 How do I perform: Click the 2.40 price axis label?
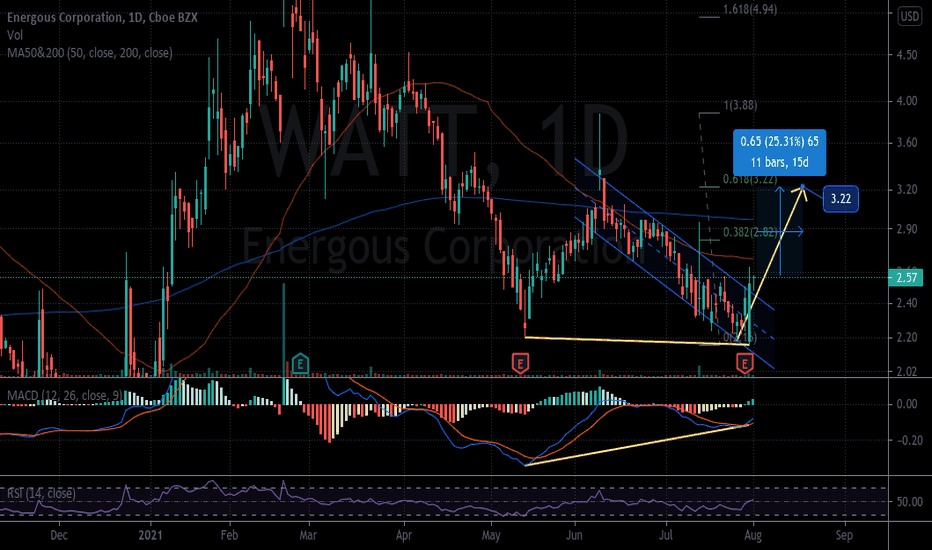pyautogui.click(x=907, y=303)
